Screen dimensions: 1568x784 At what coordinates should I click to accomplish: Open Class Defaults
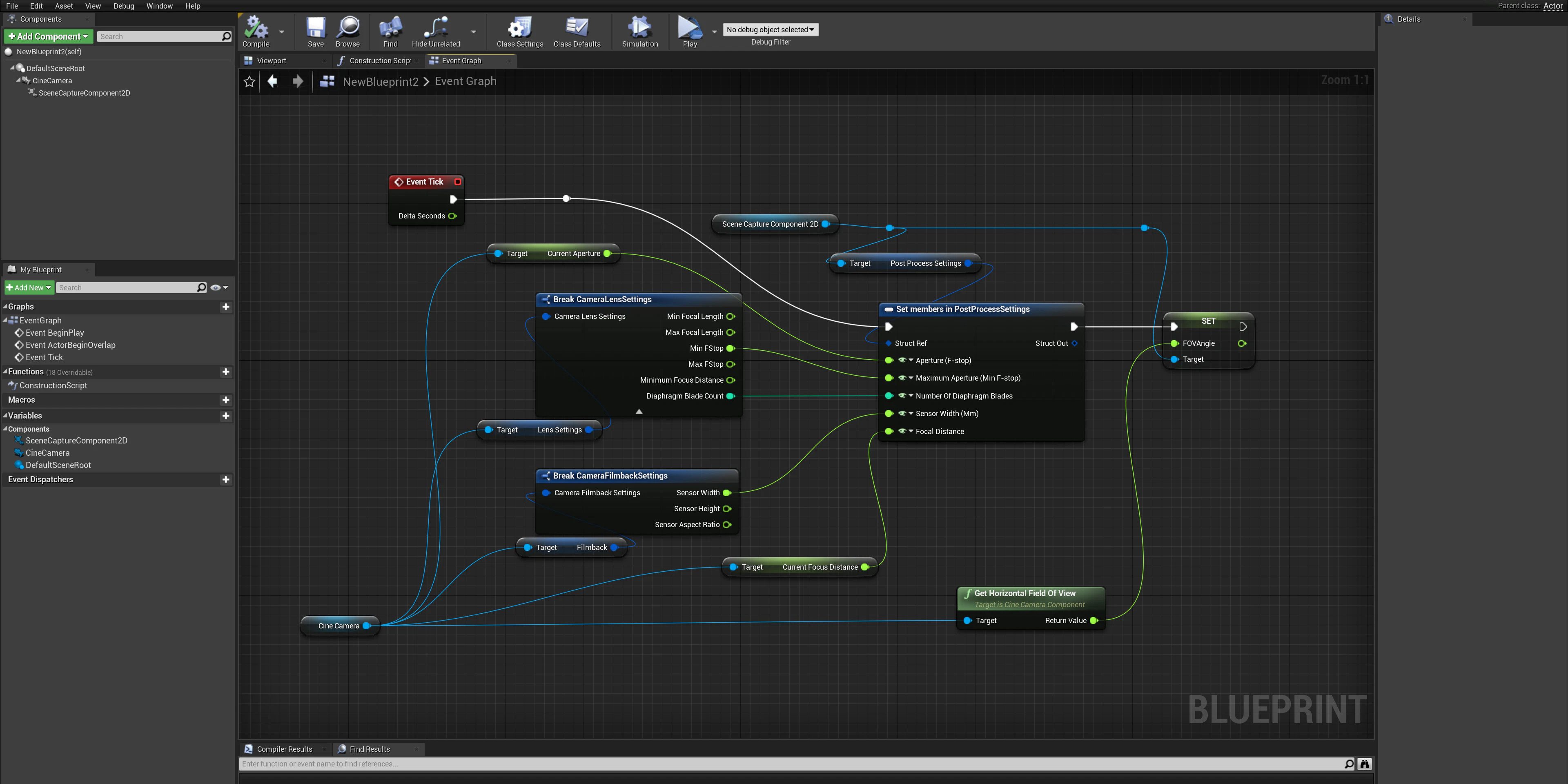point(577,32)
